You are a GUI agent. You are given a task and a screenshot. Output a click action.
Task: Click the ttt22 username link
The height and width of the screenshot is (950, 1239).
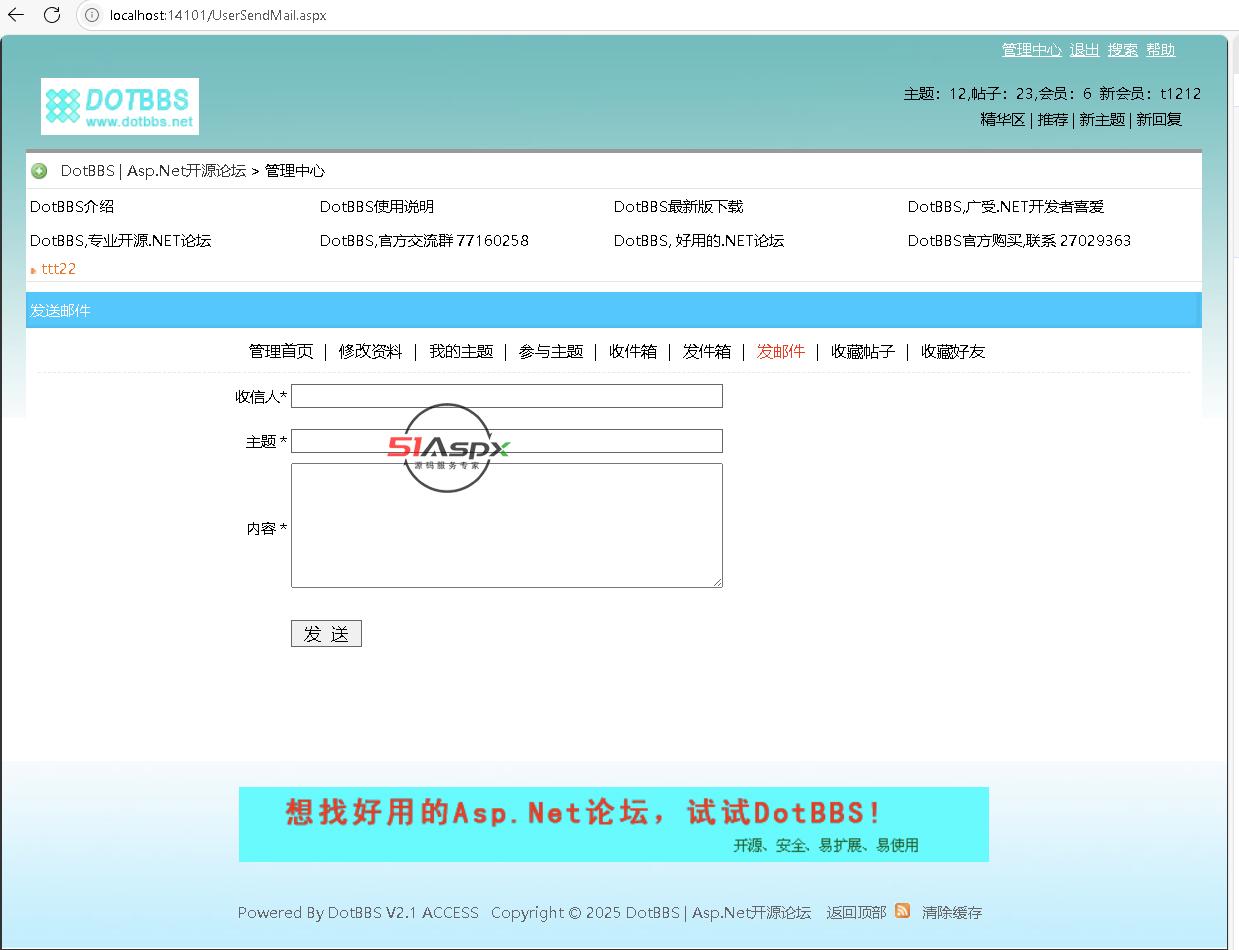click(x=58, y=269)
